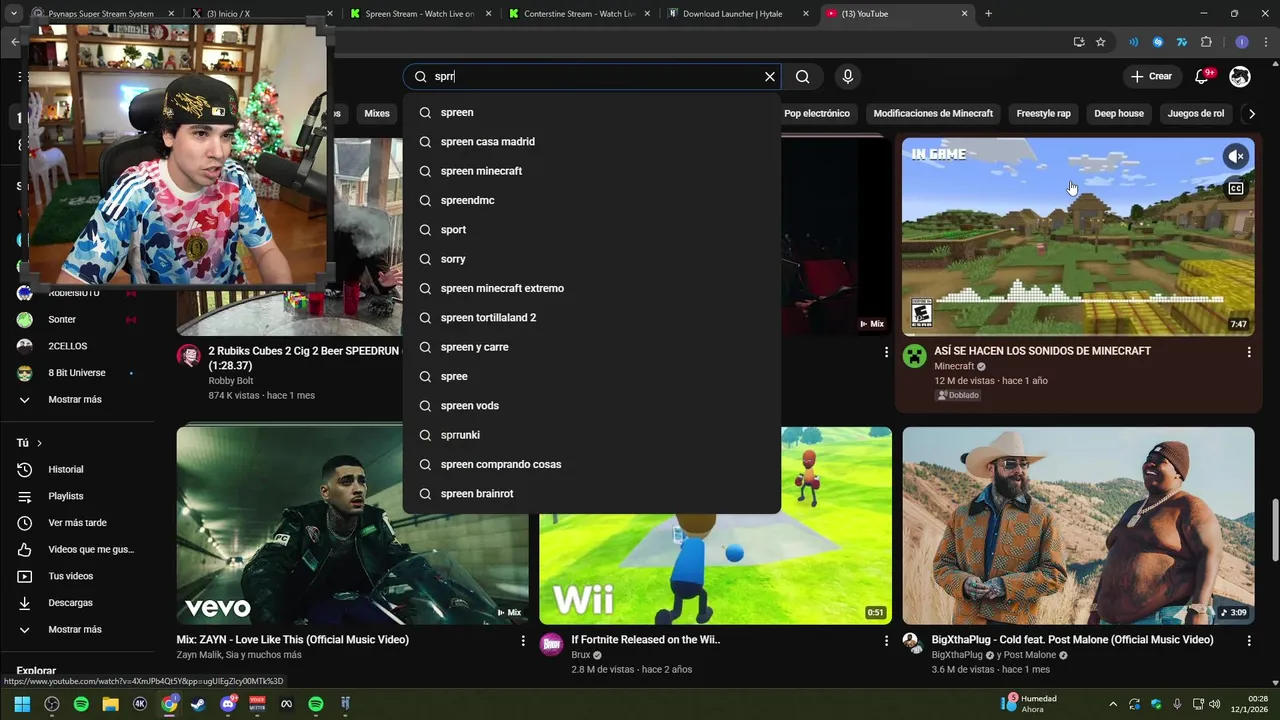Unmute the Minecraft video preview
1280x720 pixels.
pos(1236,156)
